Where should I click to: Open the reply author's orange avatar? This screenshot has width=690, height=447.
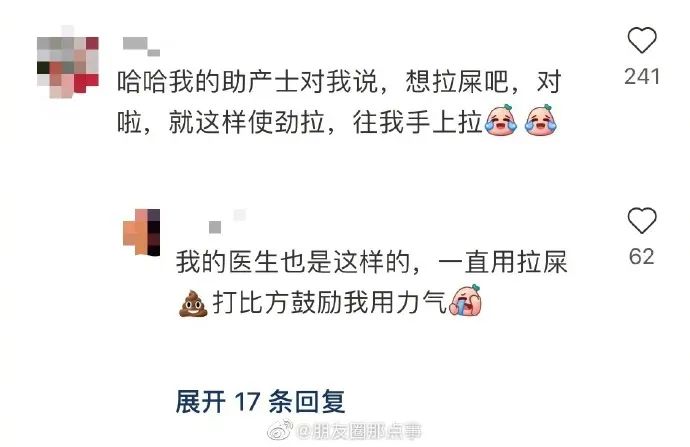click(x=141, y=232)
